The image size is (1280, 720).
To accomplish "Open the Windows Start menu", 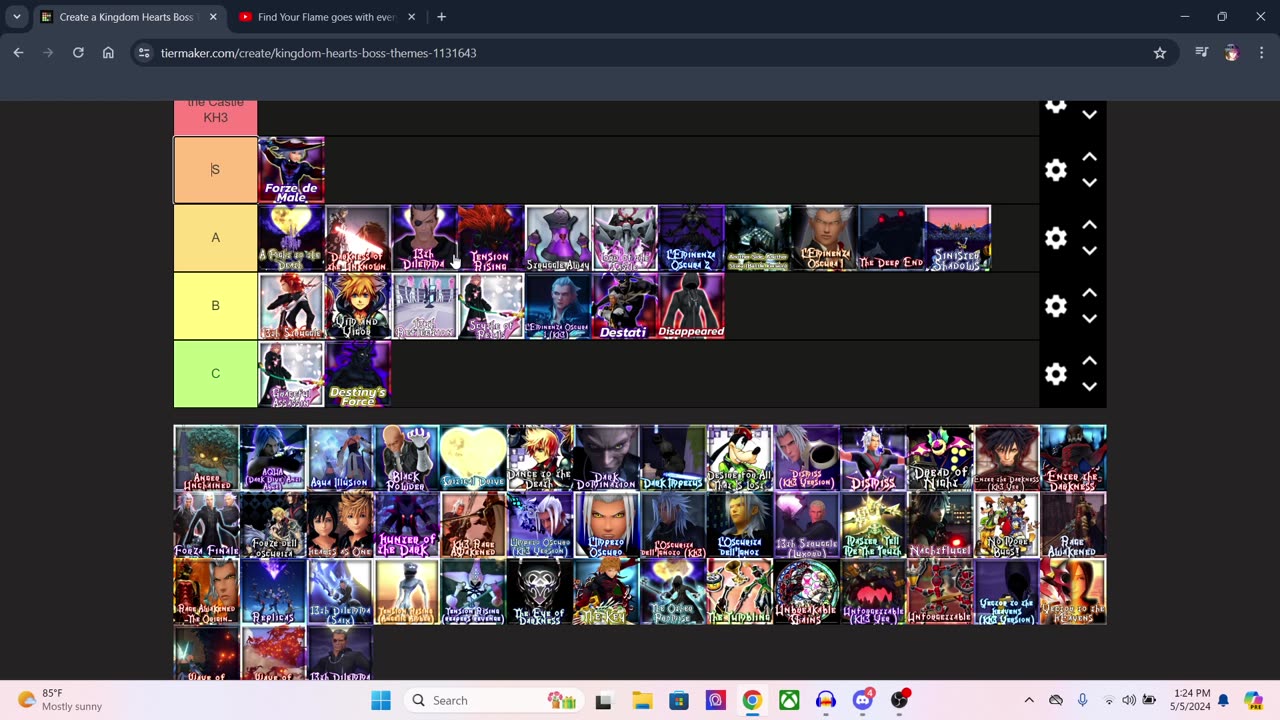I will click(x=381, y=700).
